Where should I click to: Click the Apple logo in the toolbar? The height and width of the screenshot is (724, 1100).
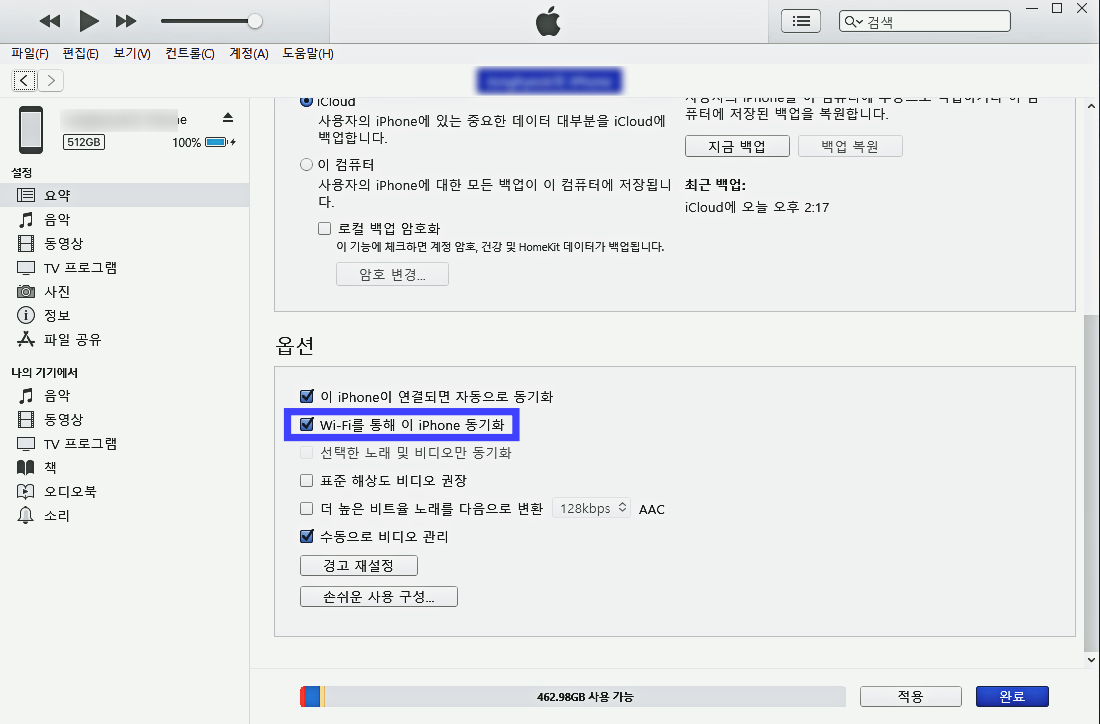pos(549,21)
